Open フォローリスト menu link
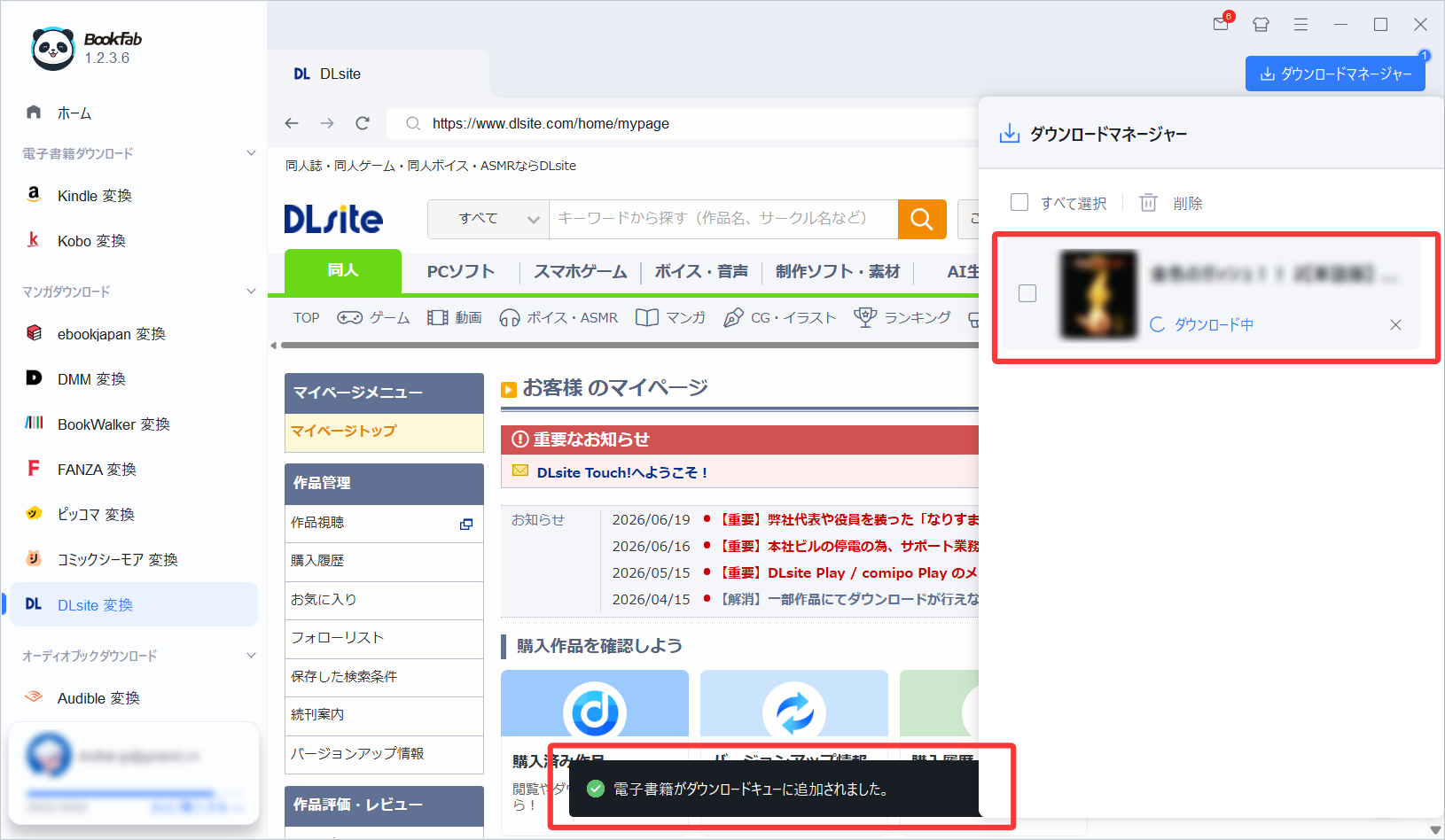 (384, 638)
